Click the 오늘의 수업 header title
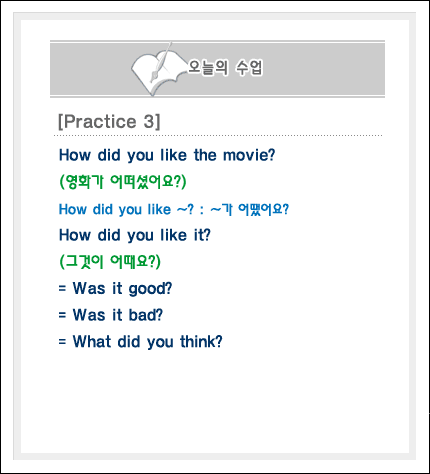 pyautogui.click(x=225, y=68)
